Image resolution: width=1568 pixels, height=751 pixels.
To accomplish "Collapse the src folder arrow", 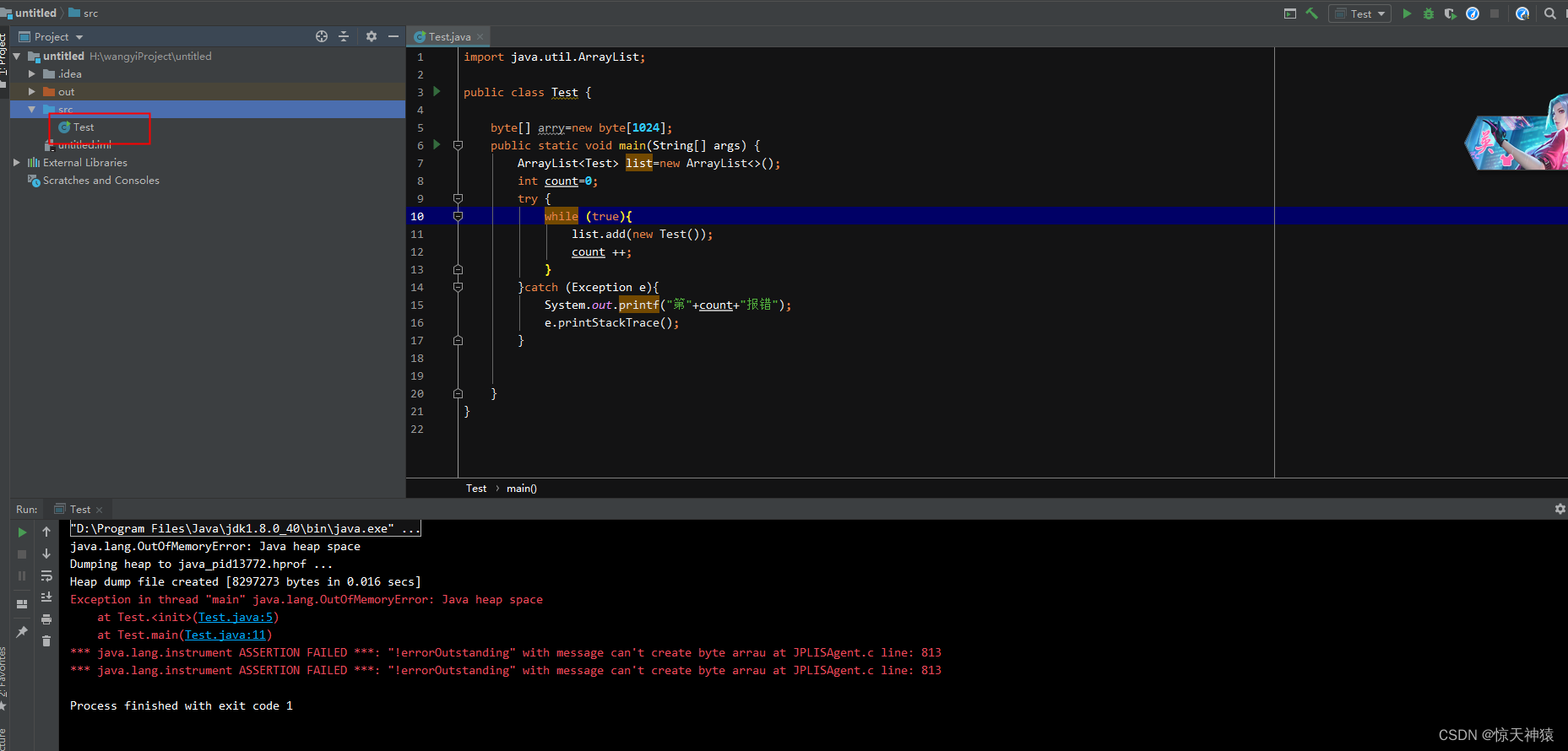I will (x=32, y=110).
